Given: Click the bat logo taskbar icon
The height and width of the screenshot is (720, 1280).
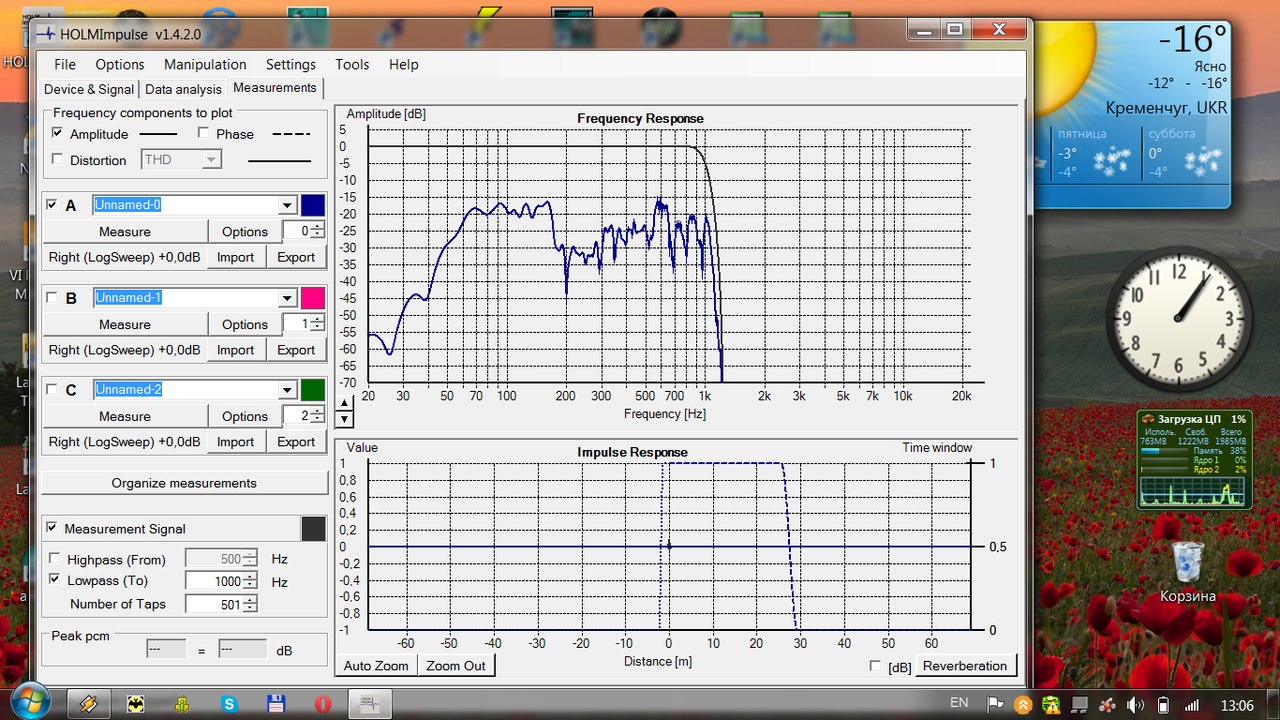Looking at the screenshot, I should (x=135, y=704).
